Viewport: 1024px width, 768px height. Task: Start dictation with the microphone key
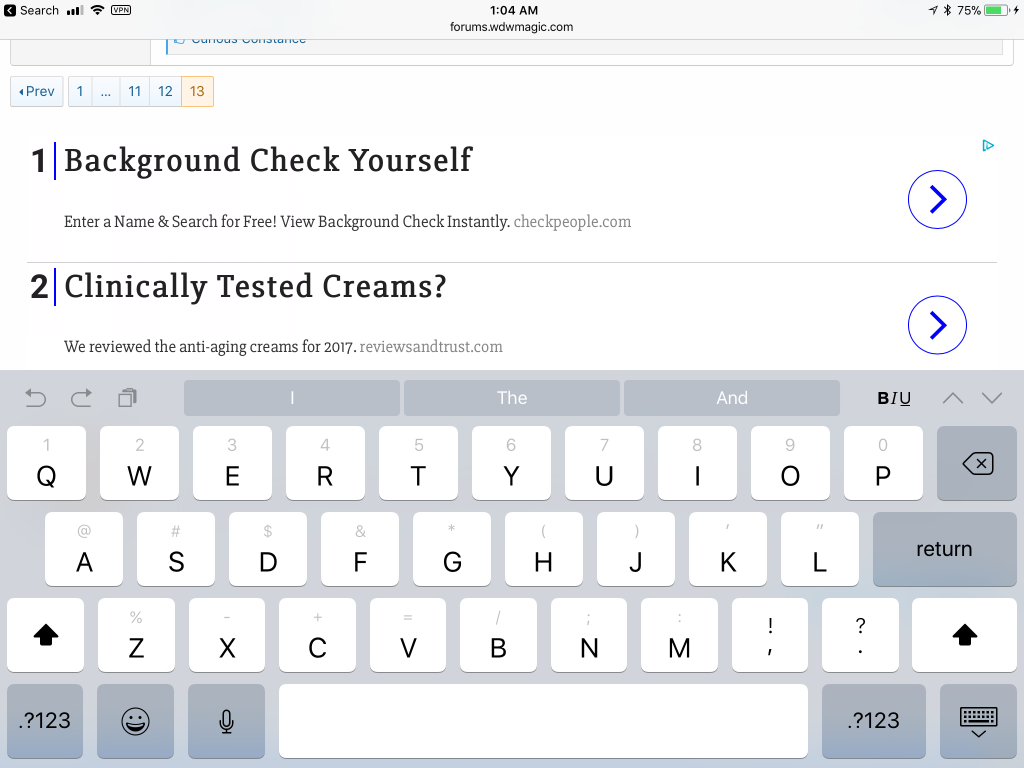[227, 721]
